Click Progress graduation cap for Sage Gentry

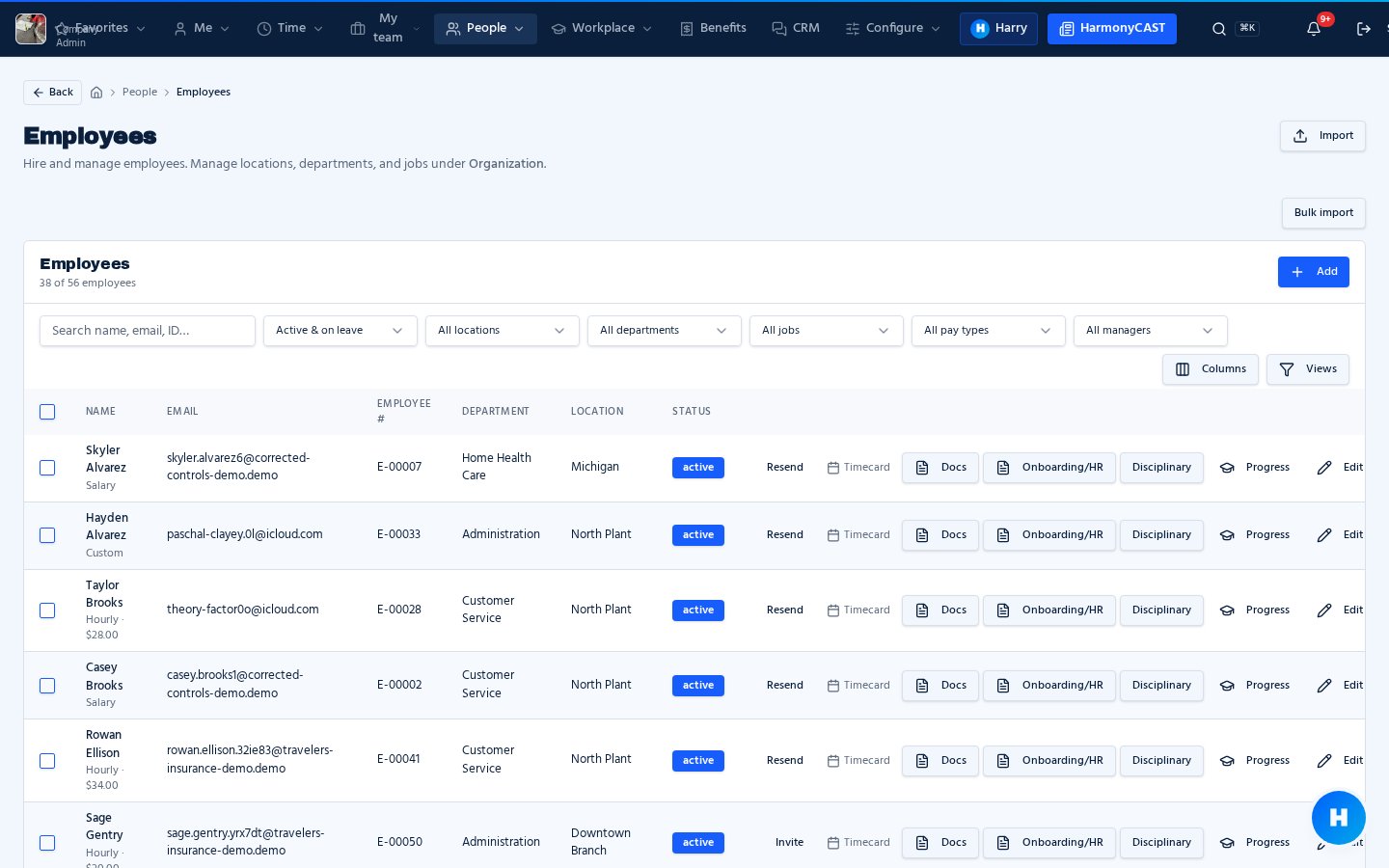click(1227, 843)
